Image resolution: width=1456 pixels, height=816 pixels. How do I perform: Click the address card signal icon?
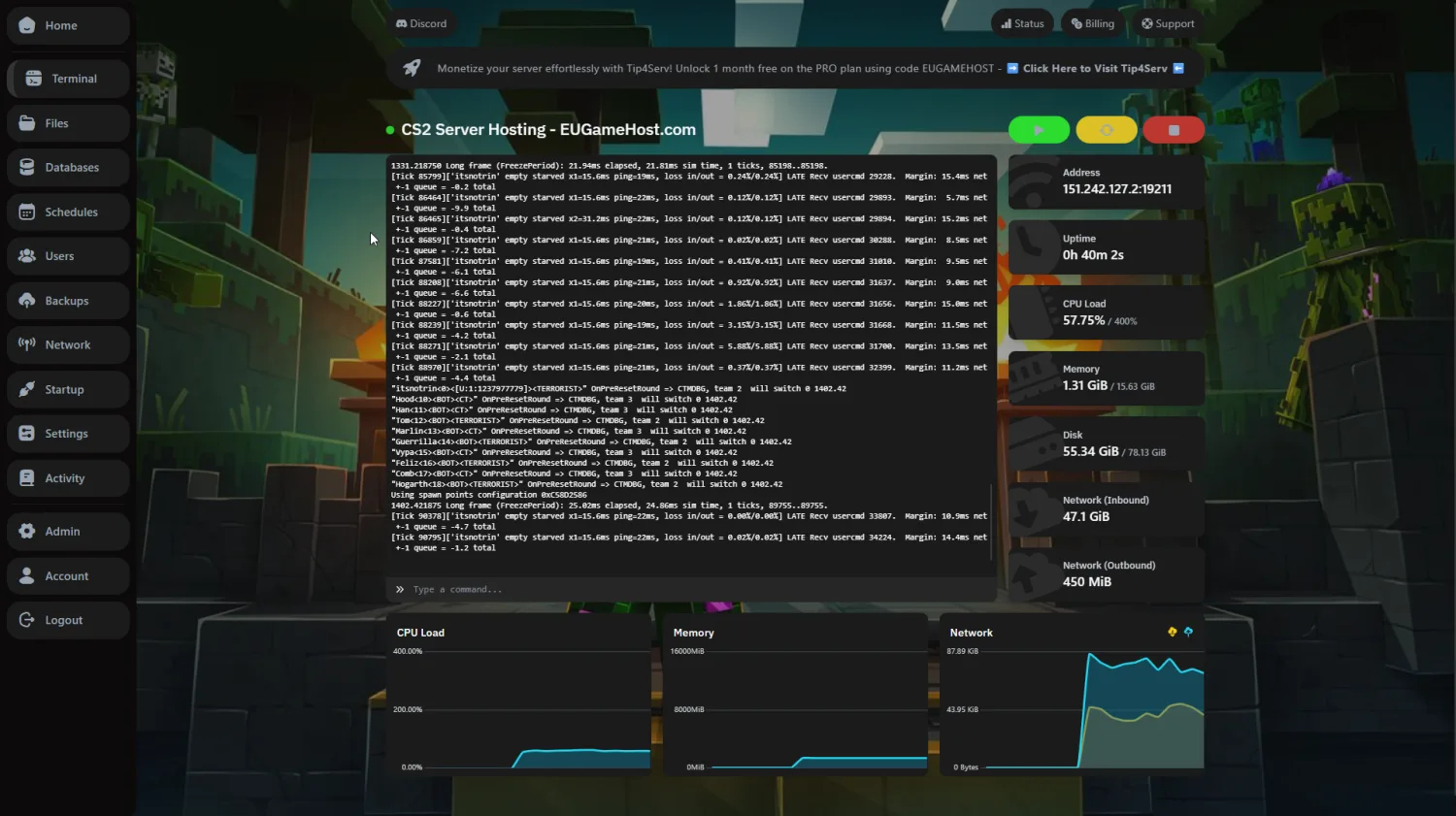[x=1031, y=182]
